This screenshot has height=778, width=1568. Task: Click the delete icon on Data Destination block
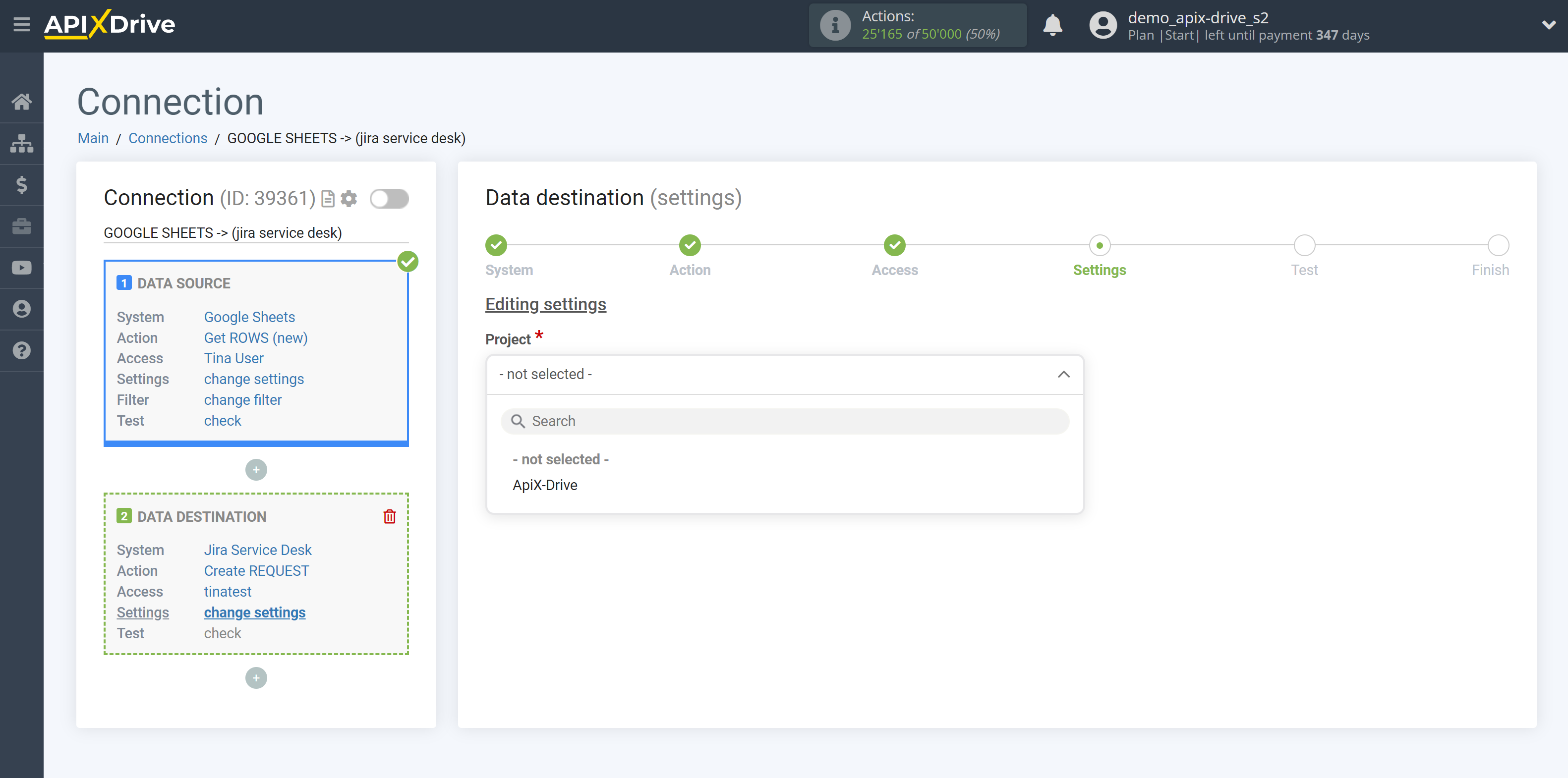[390, 516]
